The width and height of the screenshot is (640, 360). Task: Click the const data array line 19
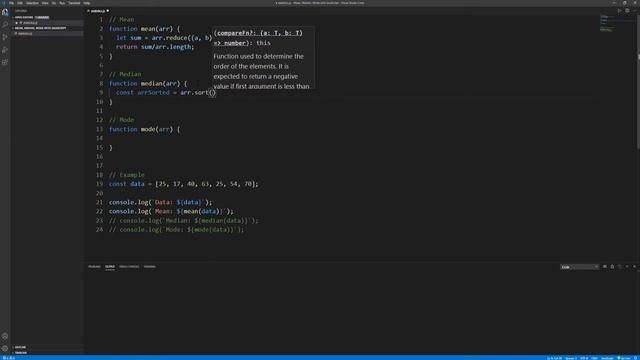click(184, 184)
